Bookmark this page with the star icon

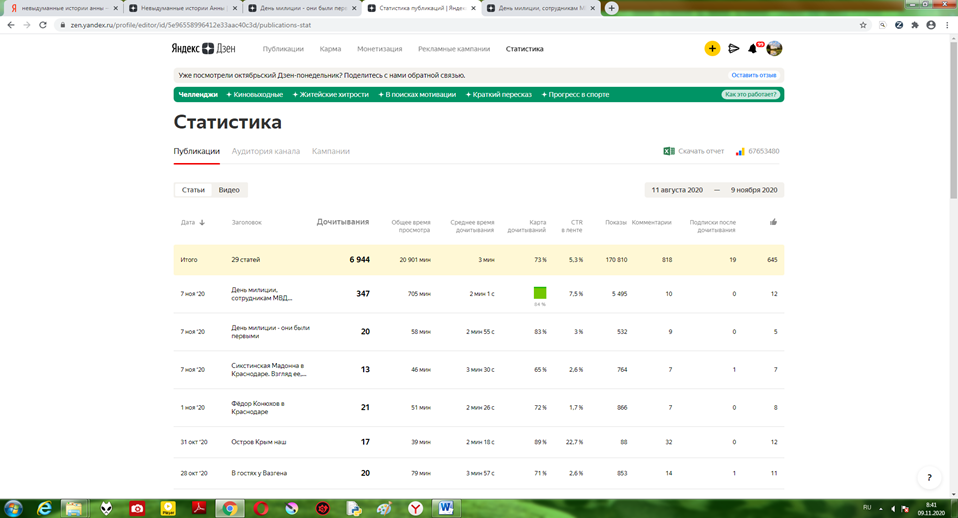pyautogui.click(x=863, y=25)
